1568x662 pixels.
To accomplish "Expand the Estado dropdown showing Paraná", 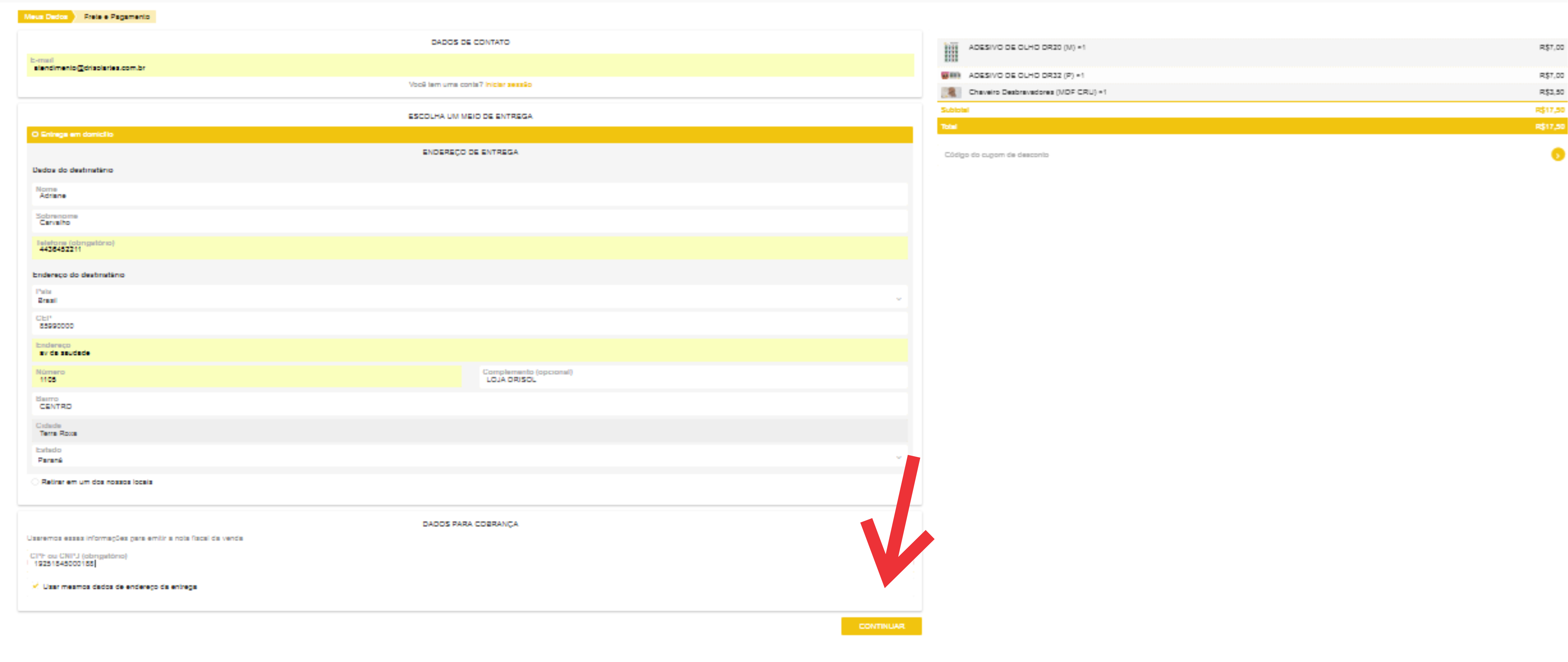I will [x=470, y=456].
